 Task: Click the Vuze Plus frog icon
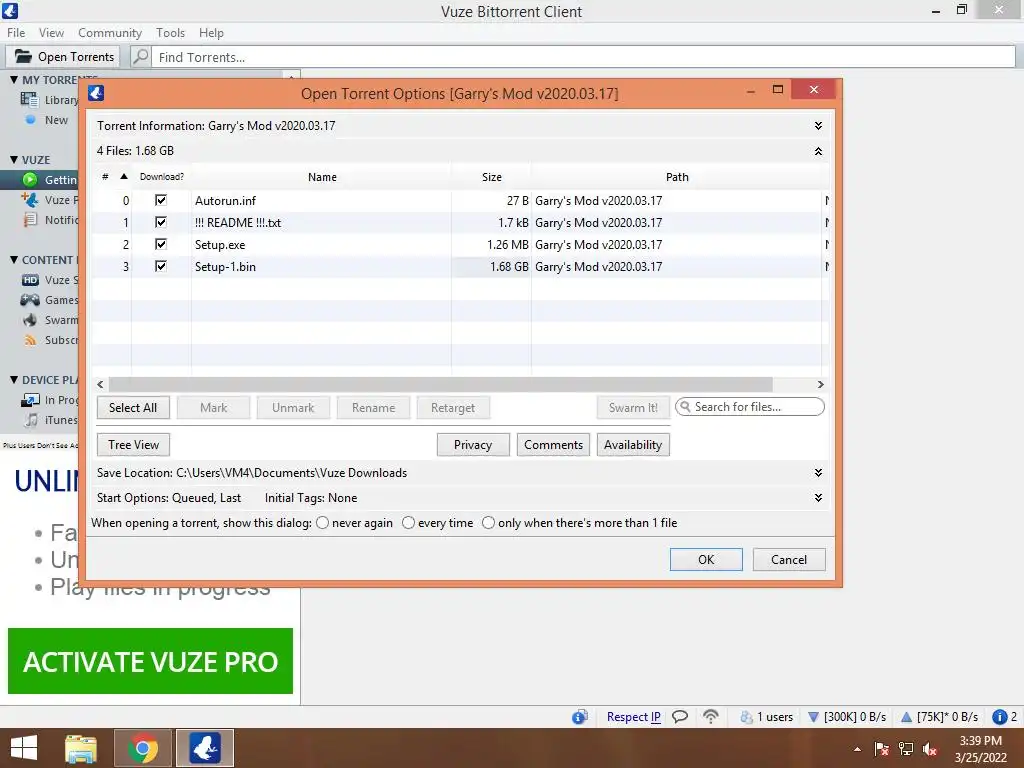pyautogui.click(x=29, y=200)
